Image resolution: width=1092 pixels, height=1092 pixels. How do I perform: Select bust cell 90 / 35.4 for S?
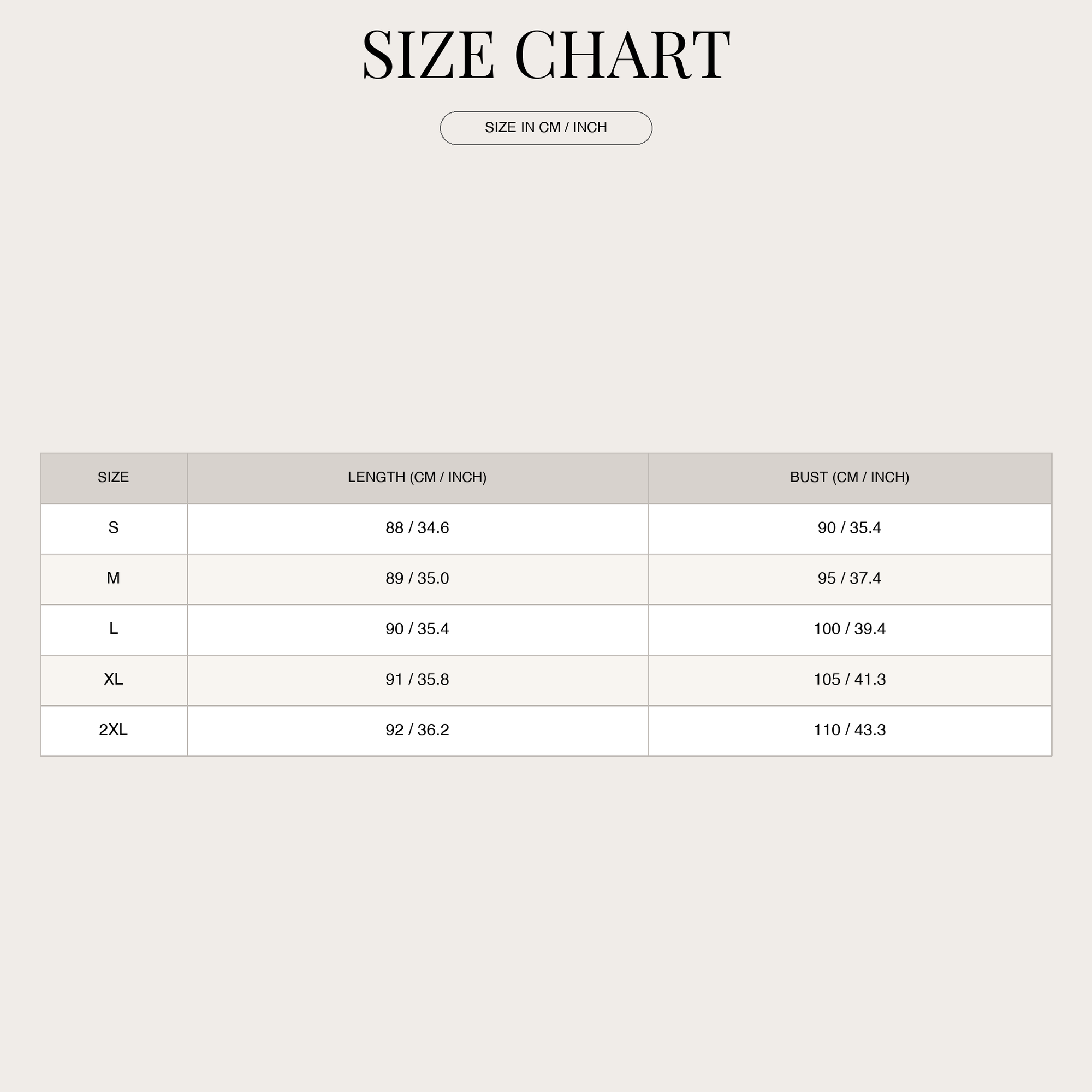coord(850,528)
